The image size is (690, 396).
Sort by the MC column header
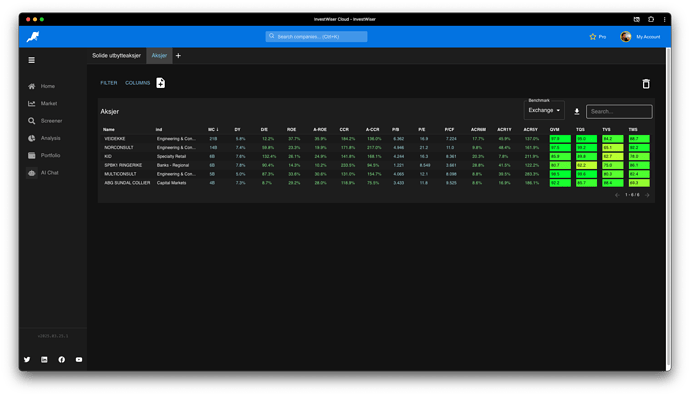pos(213,129)
